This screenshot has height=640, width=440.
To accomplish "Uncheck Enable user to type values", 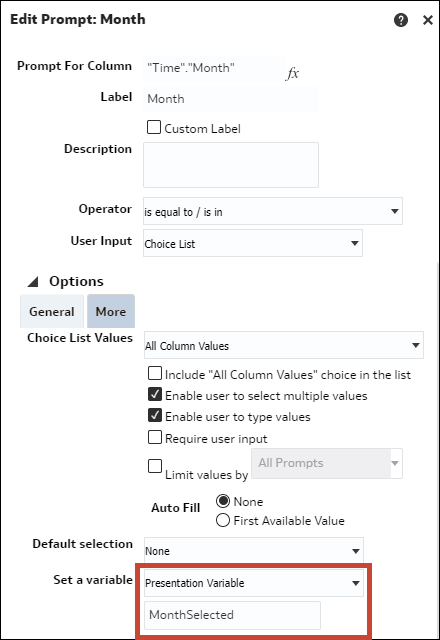I will pyautogui.click(x=155, y=416).
